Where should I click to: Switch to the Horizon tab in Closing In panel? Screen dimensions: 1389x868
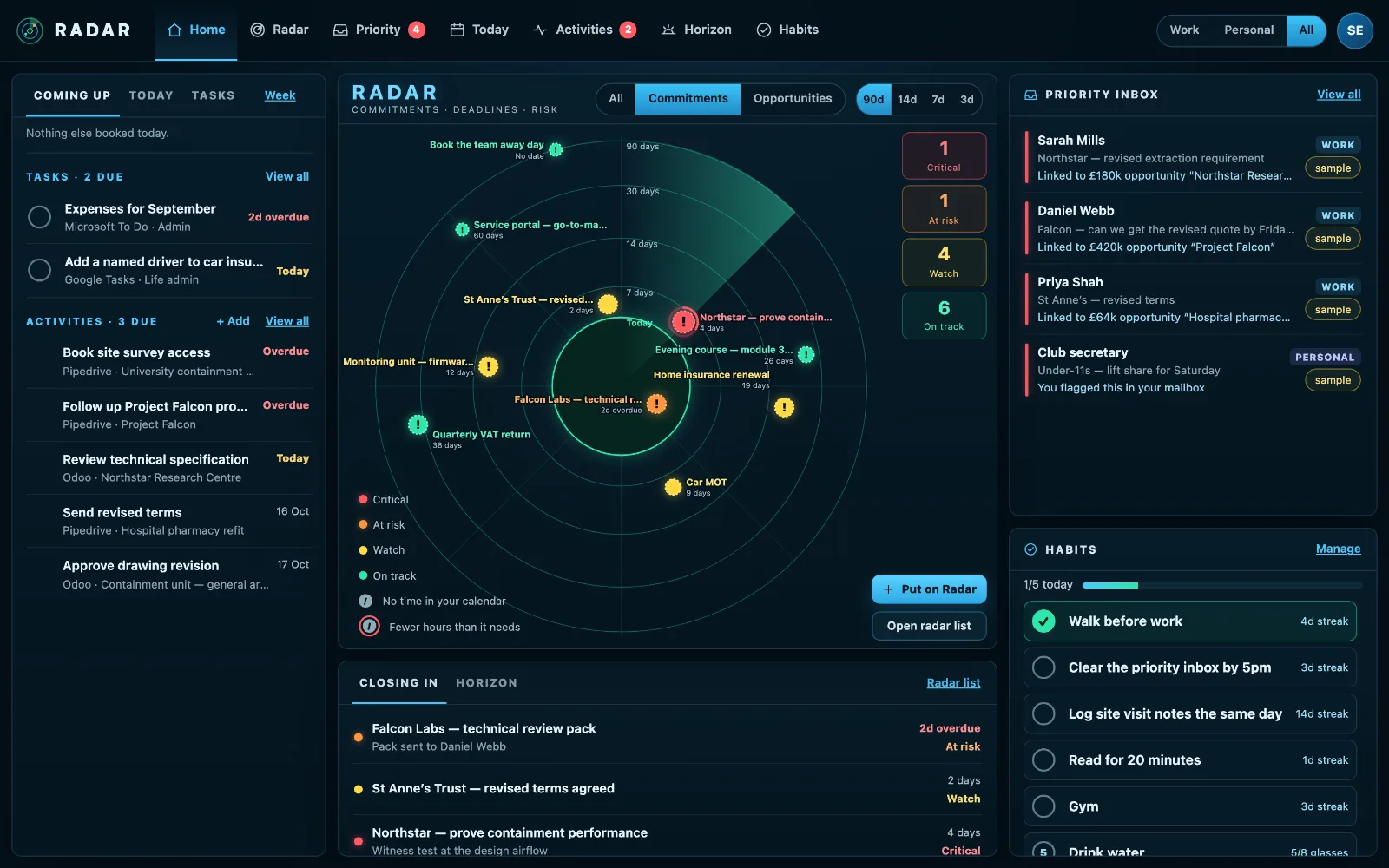pos(486,683)
